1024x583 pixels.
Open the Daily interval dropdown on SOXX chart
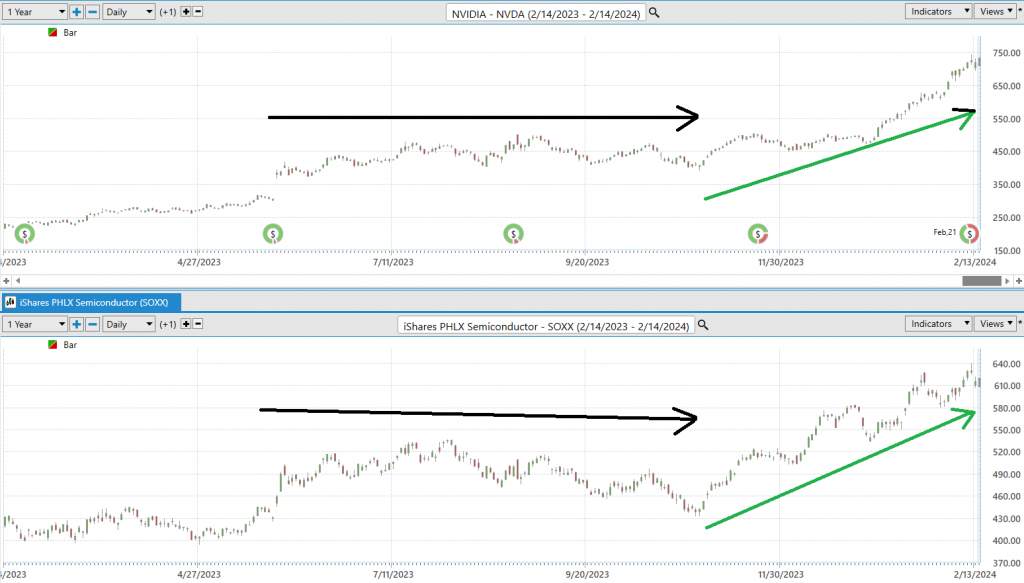coord(129,324)
